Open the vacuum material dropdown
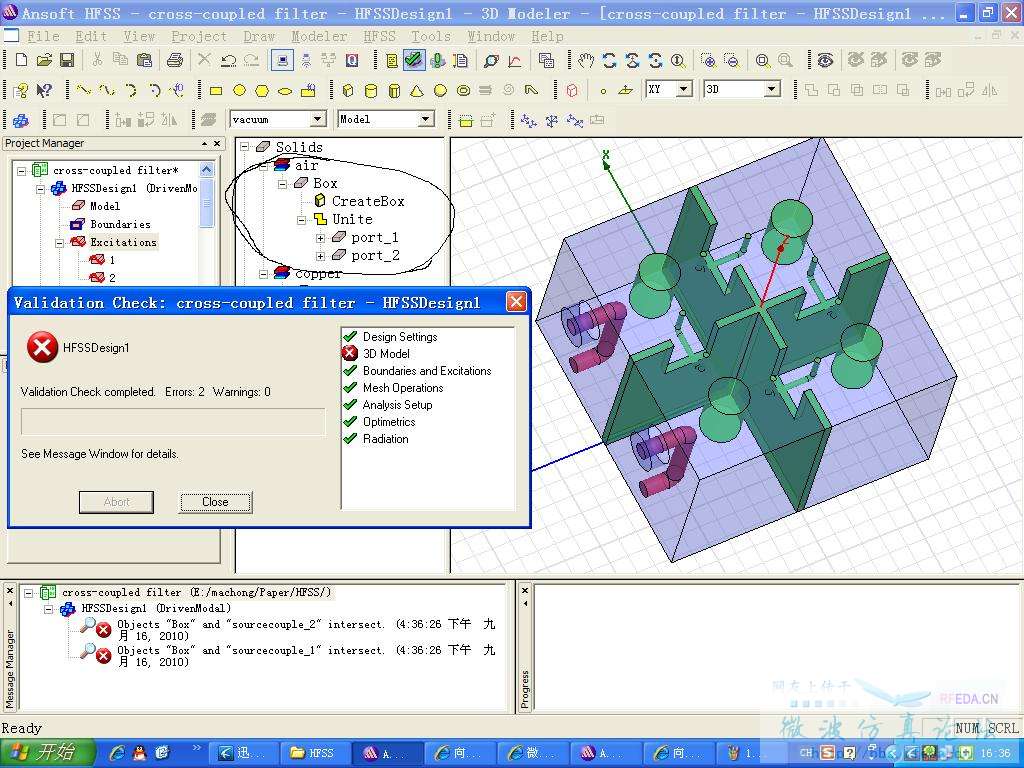This screenshot has height=768, width=1024. point(317,119)
